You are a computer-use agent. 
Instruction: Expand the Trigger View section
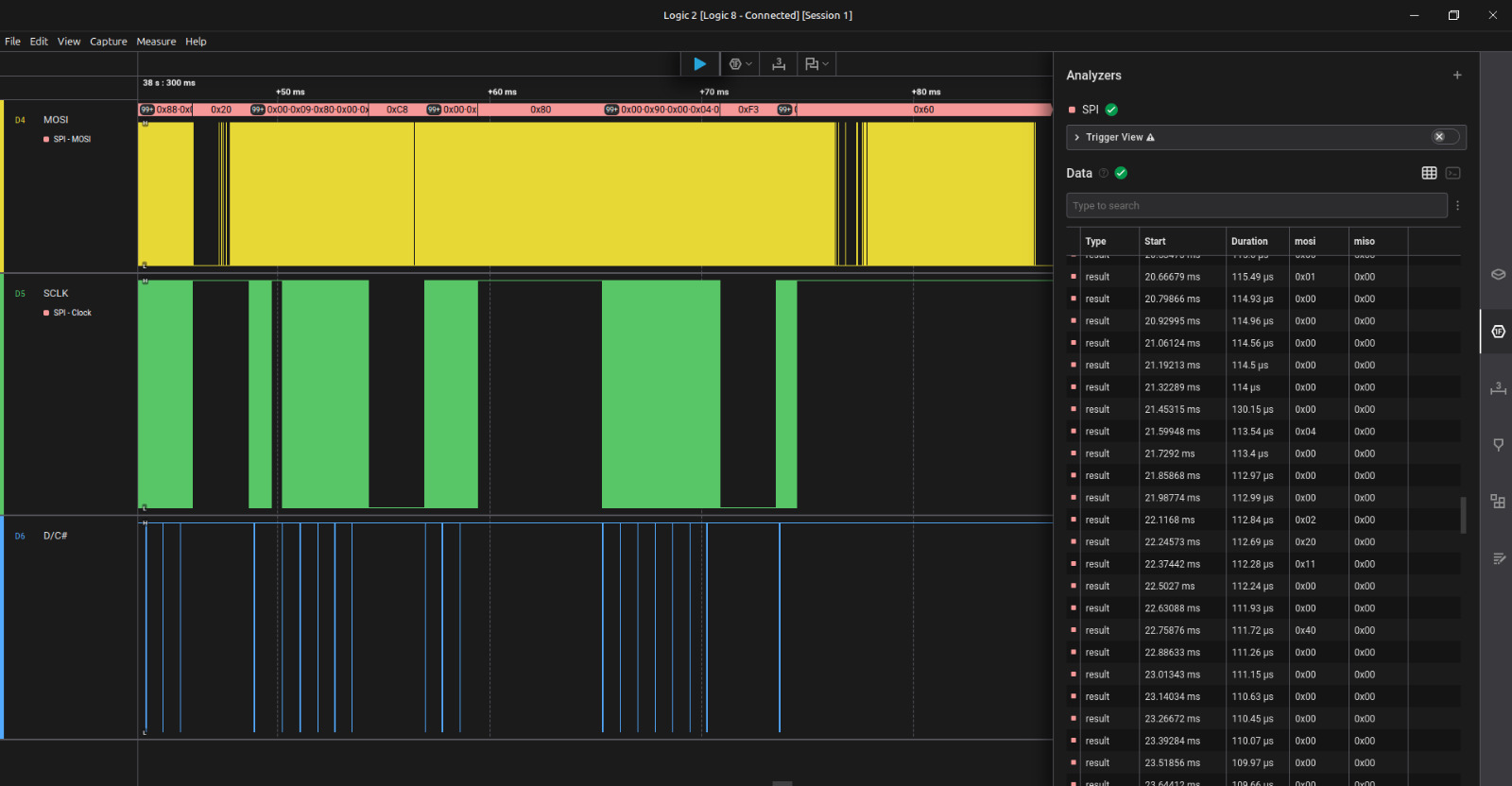point(1076,137)
